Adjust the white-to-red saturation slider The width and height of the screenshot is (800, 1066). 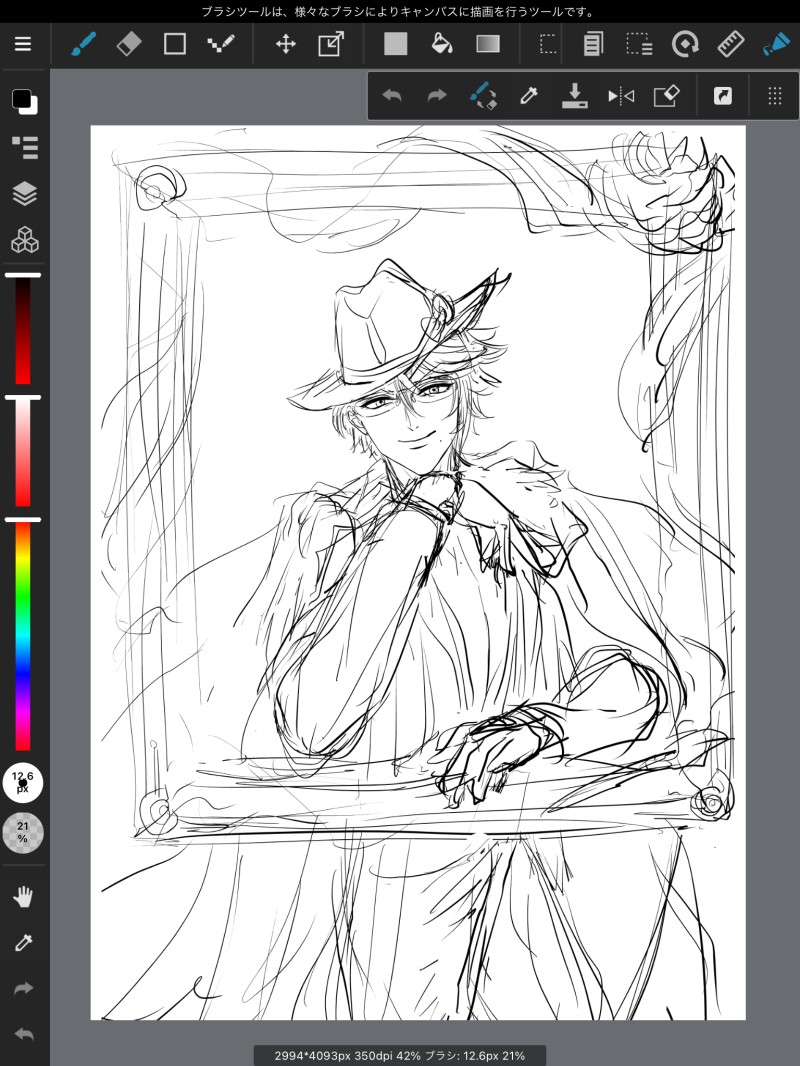click(23, 451)
